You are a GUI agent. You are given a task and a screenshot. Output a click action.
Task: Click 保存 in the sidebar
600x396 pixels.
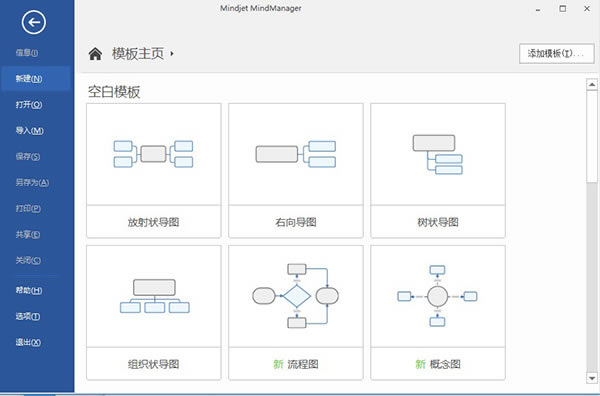(x=28, y=156)
